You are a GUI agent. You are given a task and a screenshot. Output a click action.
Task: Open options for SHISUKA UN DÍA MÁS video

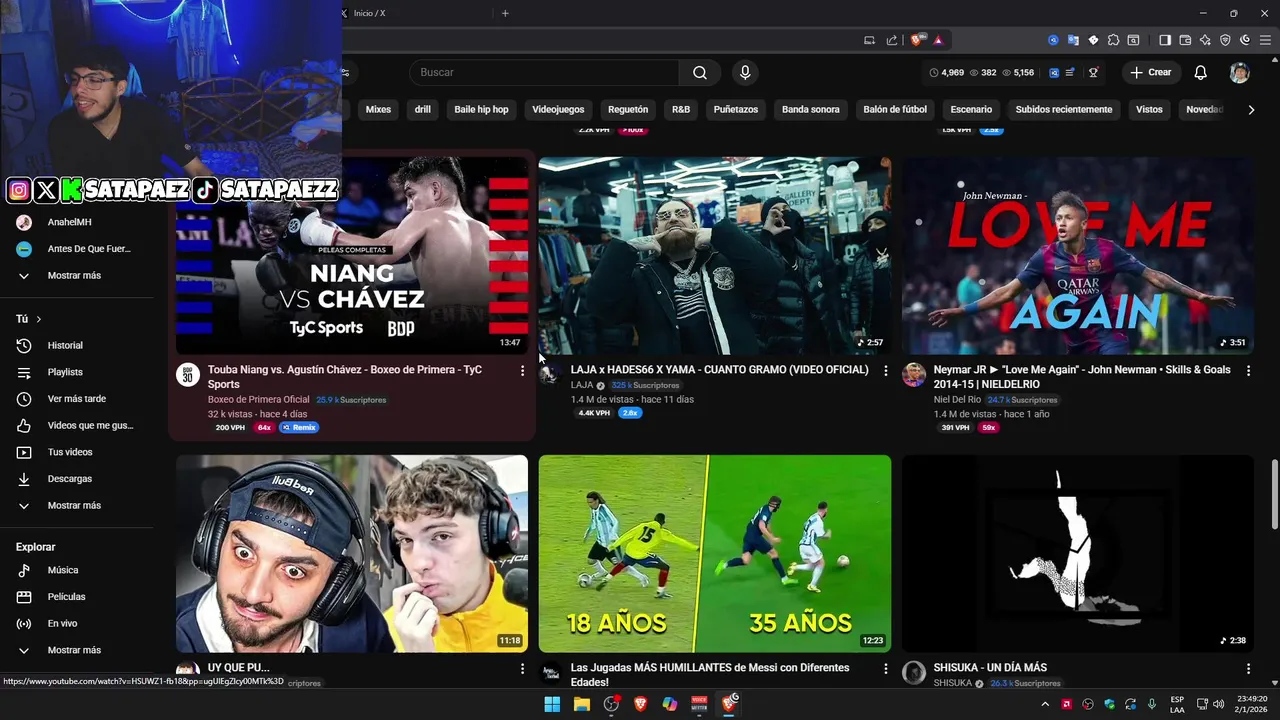1248,668
